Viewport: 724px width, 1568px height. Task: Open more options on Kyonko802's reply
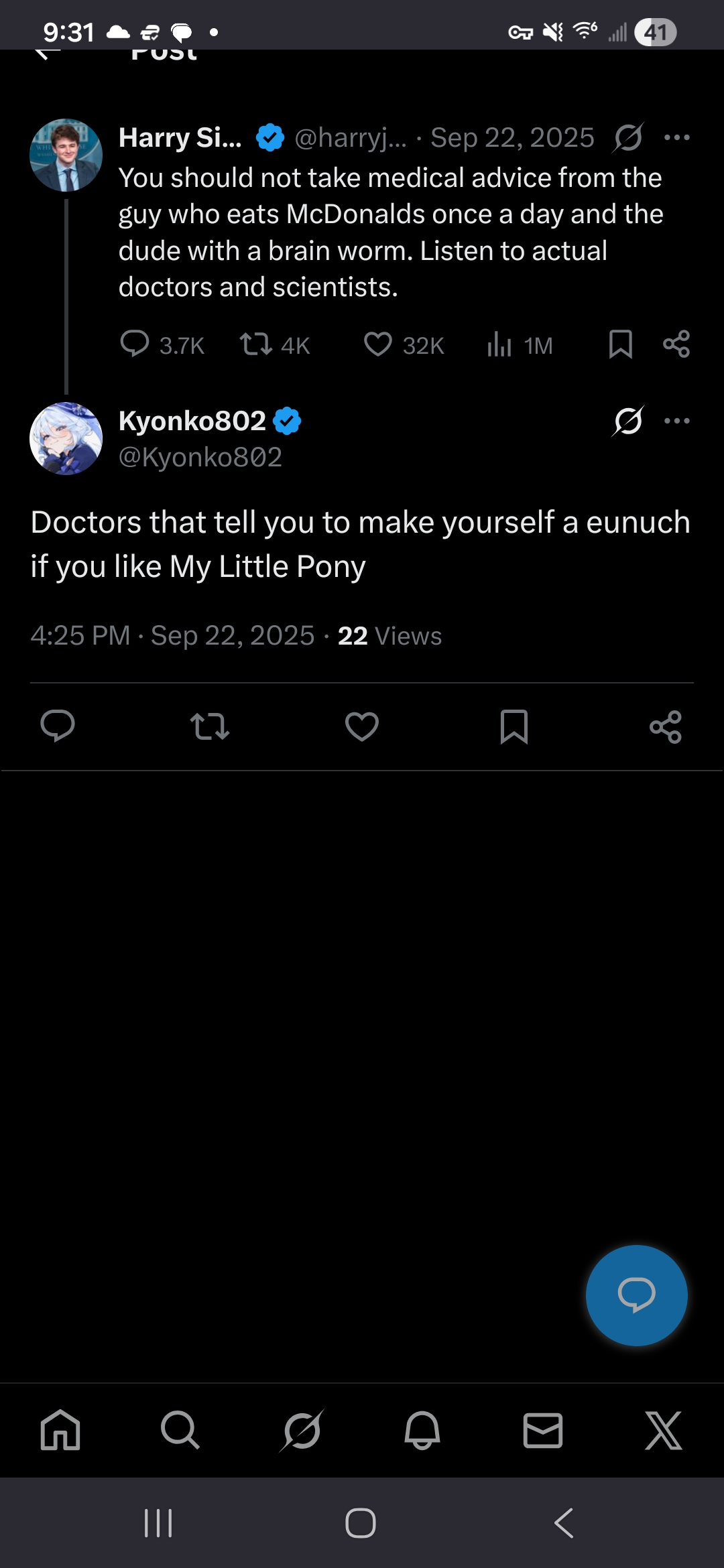coord(676,421)
